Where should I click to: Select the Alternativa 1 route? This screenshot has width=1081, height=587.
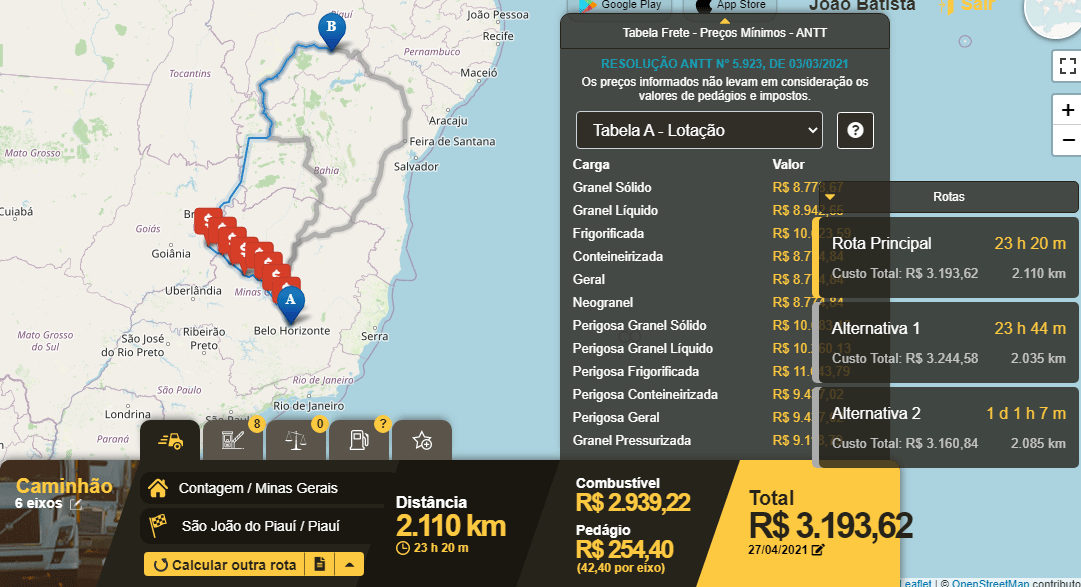(x=948, y=342)
